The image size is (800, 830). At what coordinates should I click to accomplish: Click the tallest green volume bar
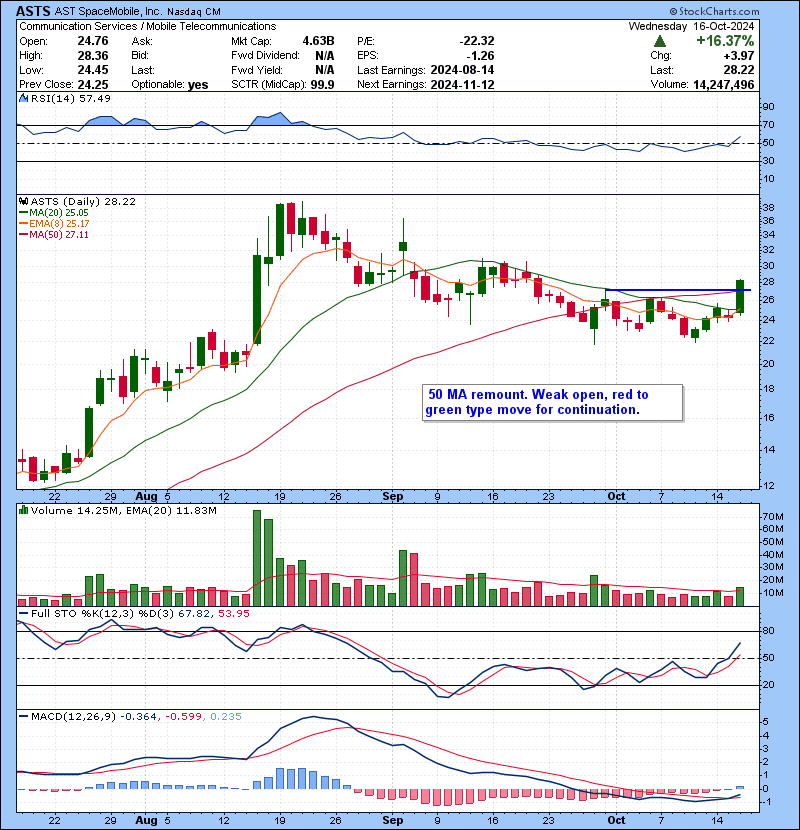tap(257, 558)
